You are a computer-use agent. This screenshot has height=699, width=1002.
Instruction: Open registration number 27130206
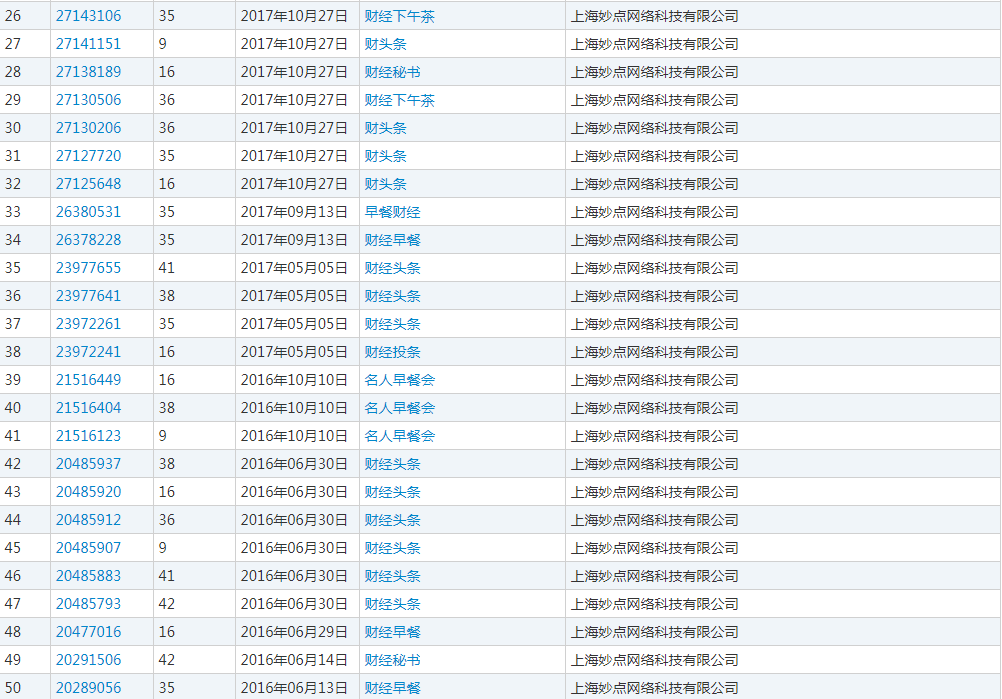click(x=88, y=128)
